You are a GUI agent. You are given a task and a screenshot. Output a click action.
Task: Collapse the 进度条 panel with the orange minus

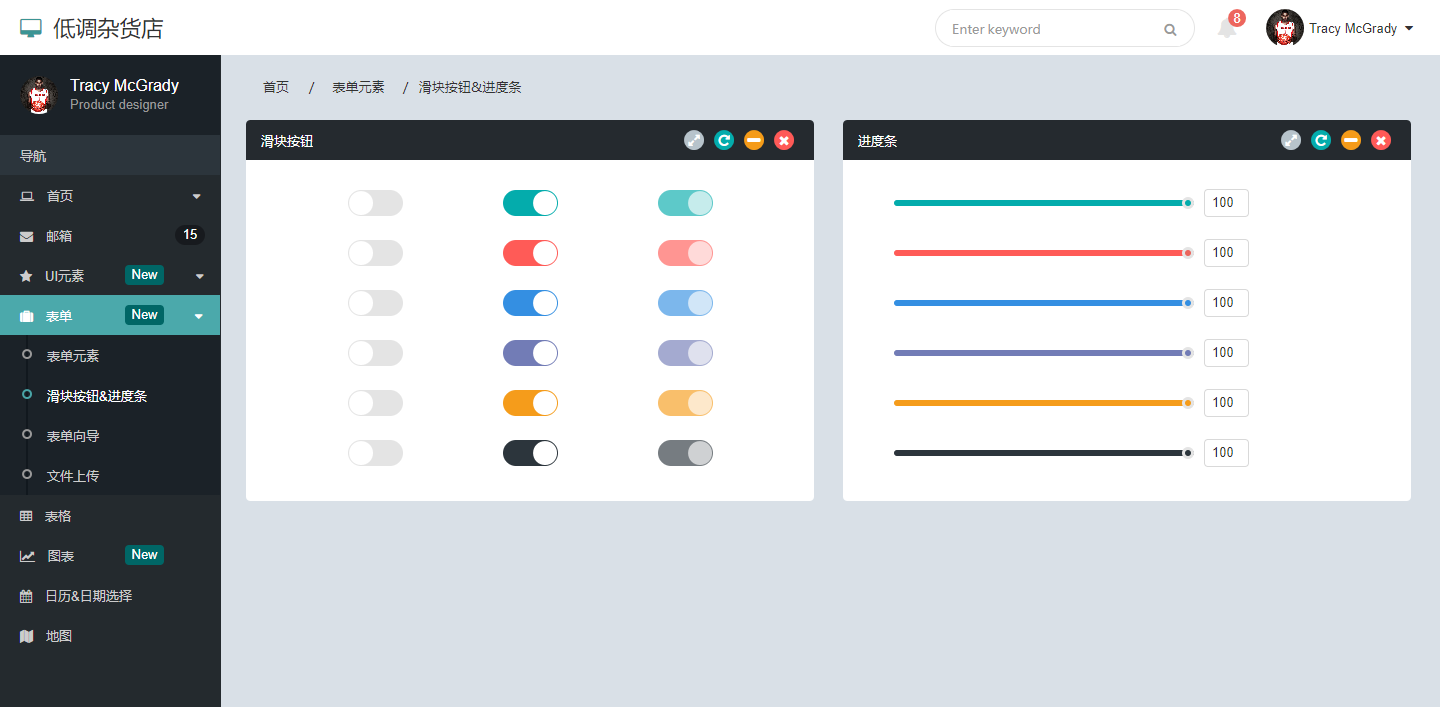(x=1351, y=140)
